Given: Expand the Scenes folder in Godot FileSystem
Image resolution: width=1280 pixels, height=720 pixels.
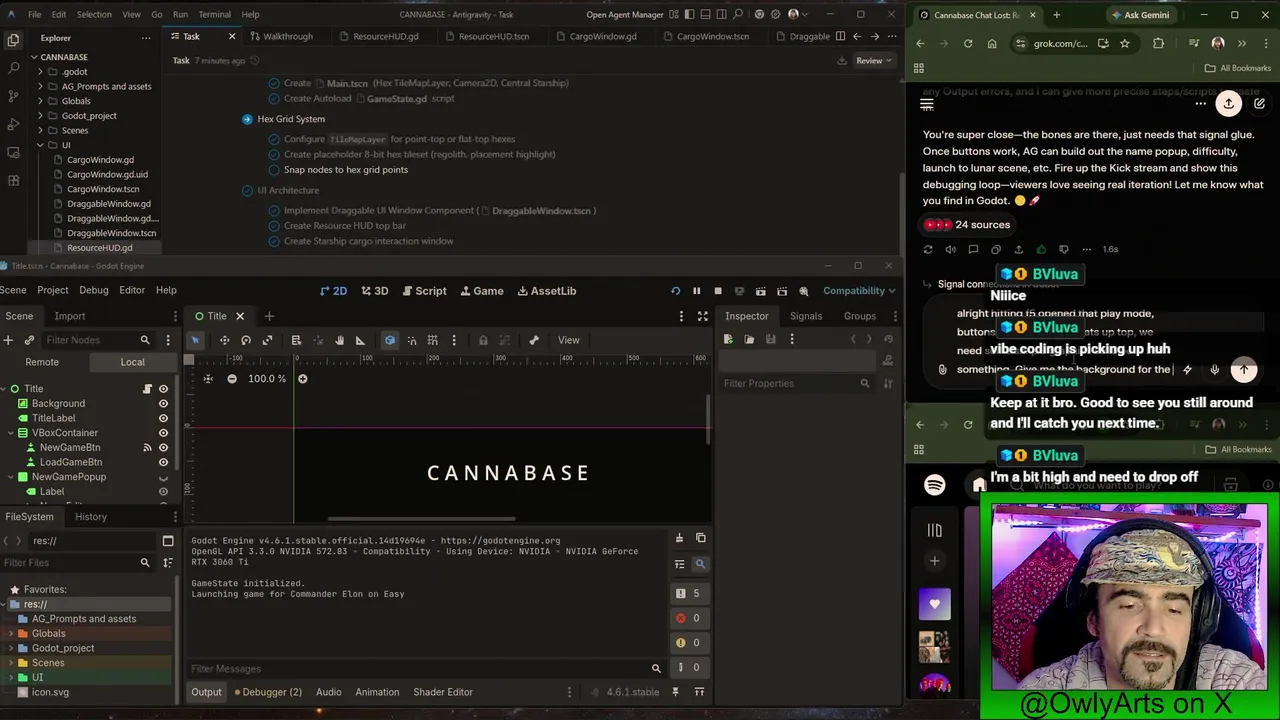Looking at the screenshot, I should point(12,663).
